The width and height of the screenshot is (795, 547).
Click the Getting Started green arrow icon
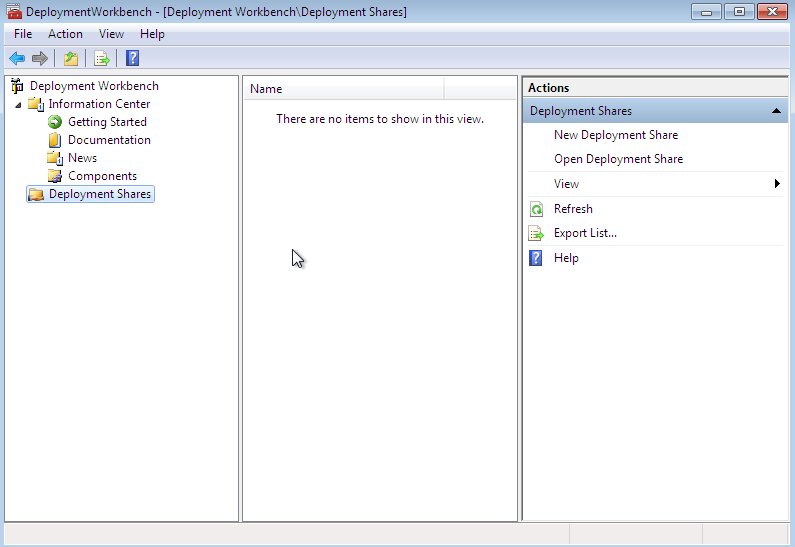tap(55, 122)
